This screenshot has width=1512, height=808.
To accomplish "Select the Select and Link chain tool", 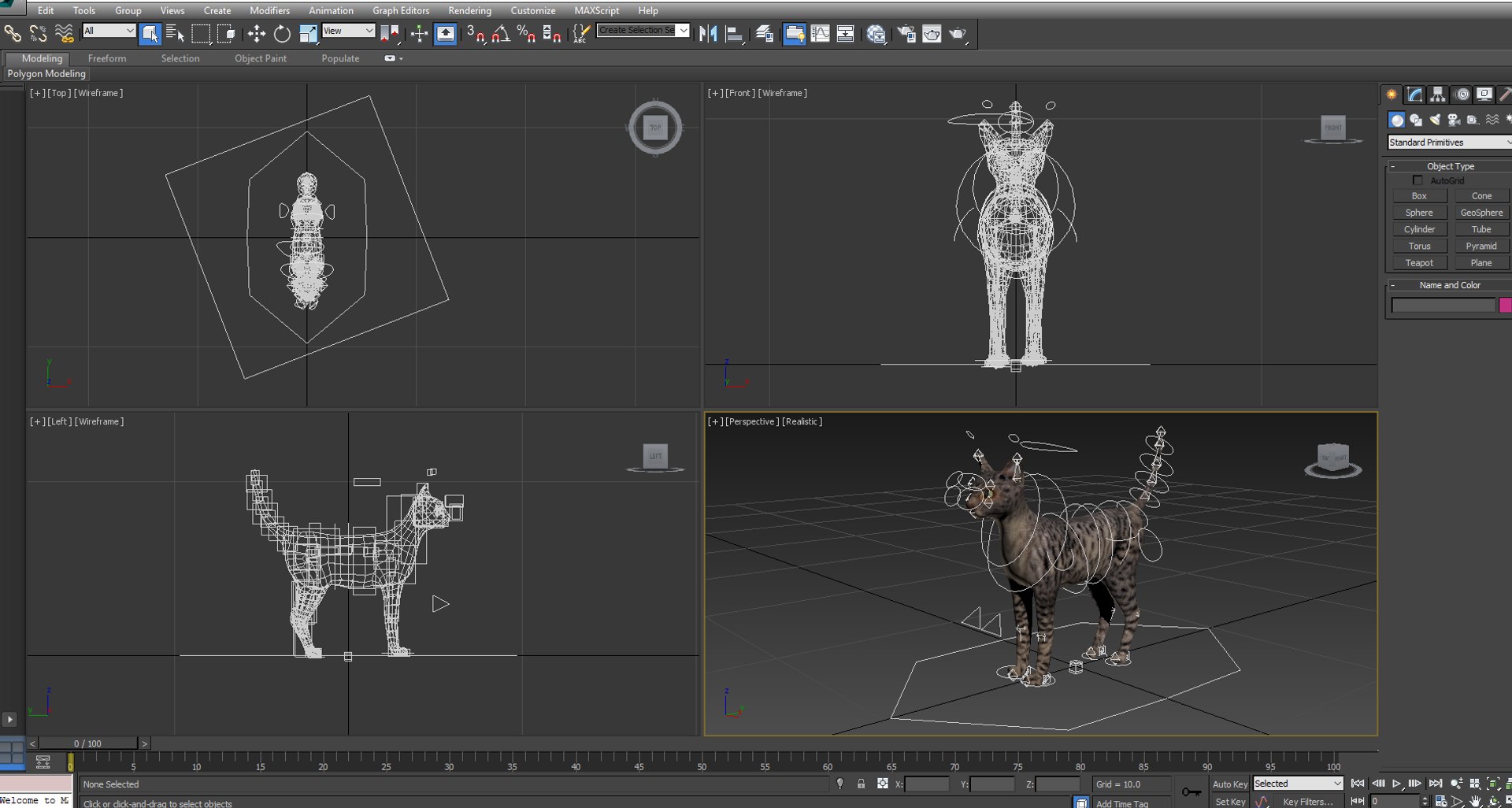I will click(x=13, y=33).
